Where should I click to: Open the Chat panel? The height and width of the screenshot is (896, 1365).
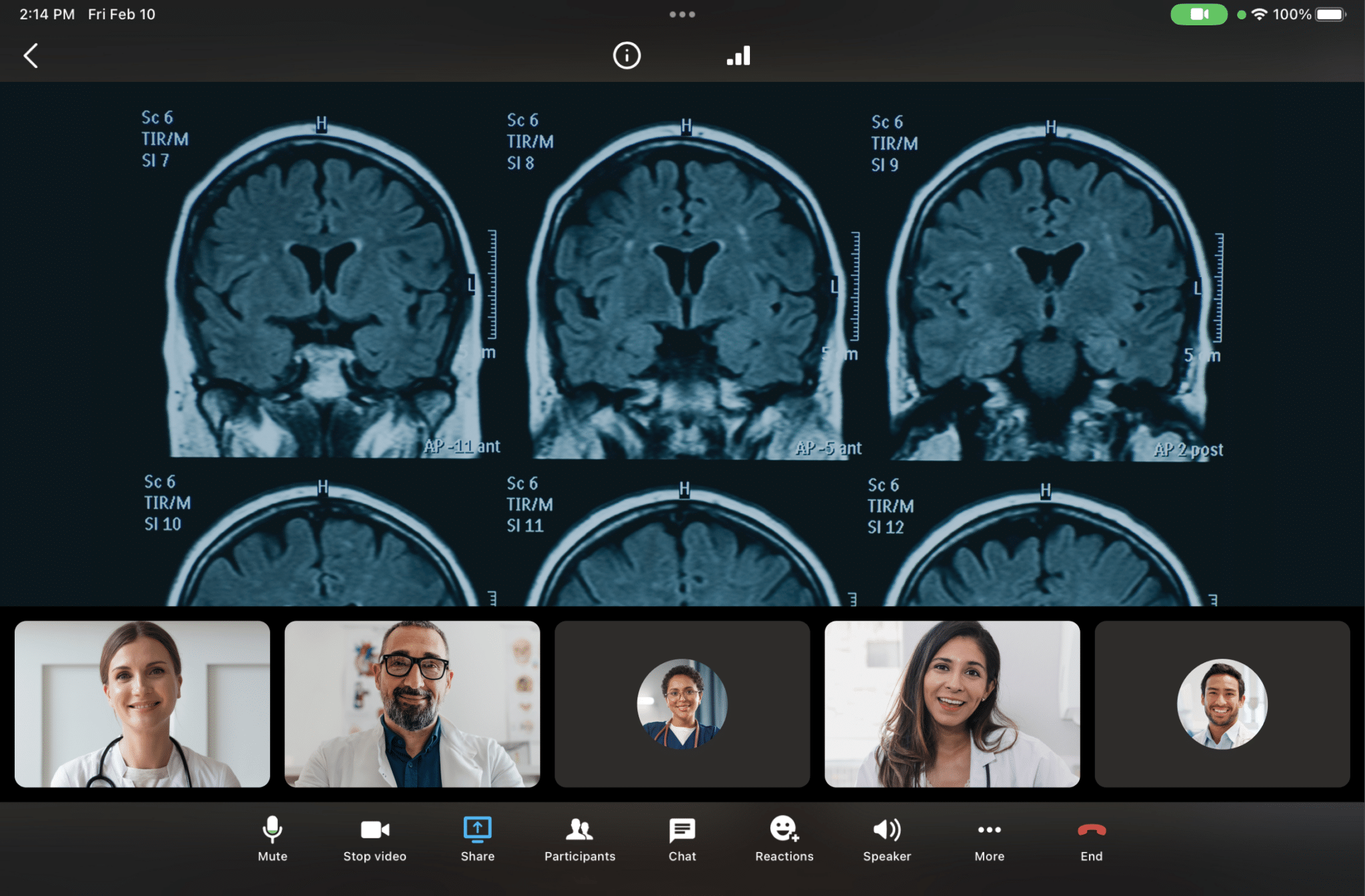682,839
